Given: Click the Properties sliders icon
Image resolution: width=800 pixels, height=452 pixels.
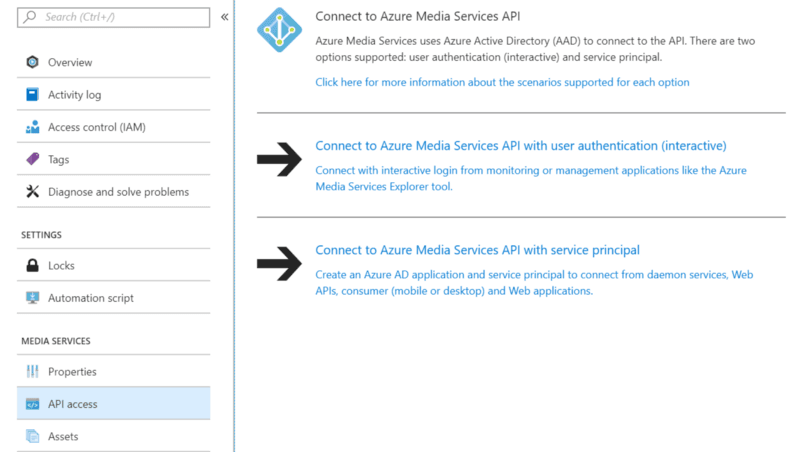Looking at the screenshot, I should tap(32, 371).
